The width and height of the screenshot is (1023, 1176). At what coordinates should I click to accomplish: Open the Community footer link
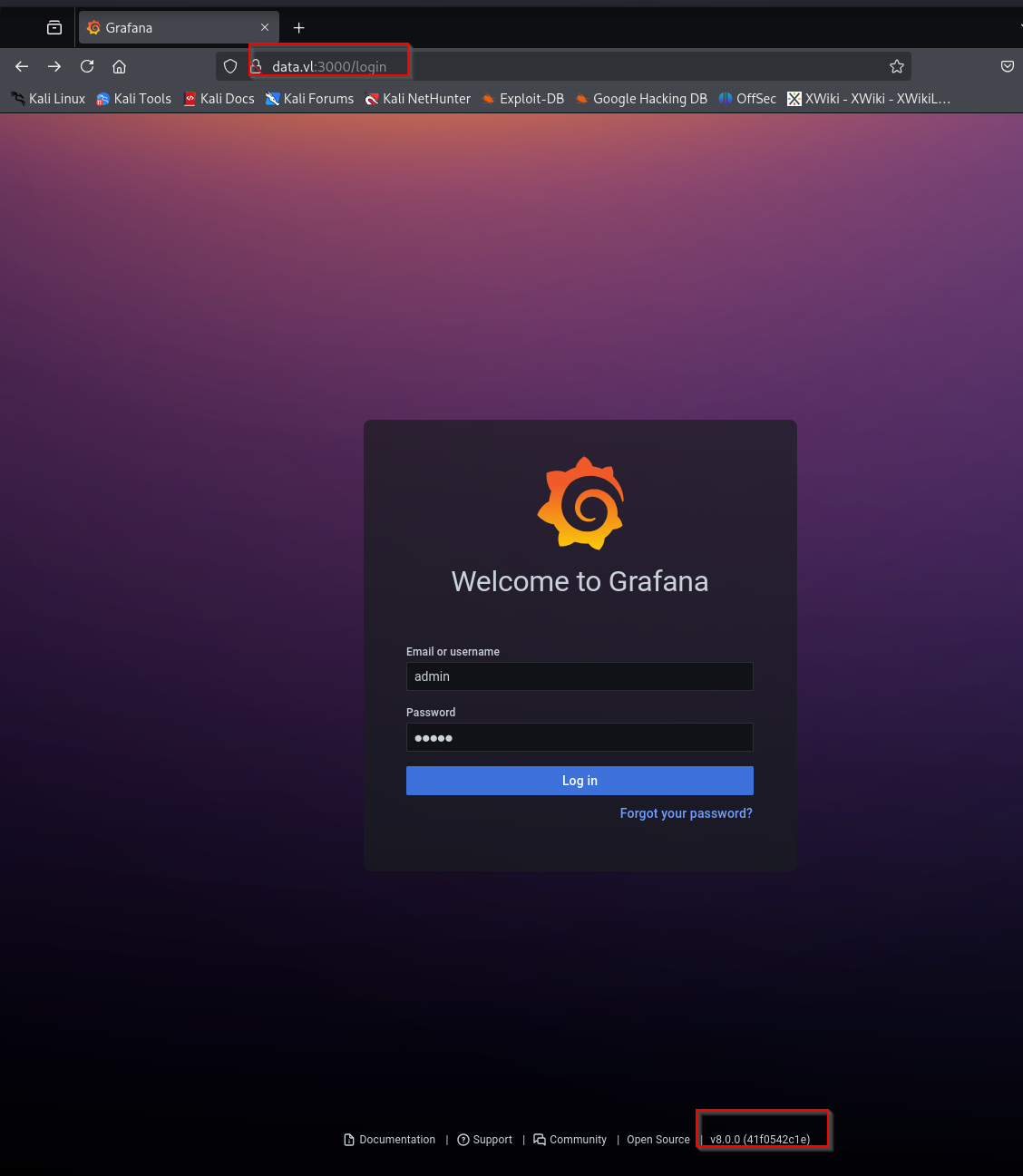(570, 1140)
